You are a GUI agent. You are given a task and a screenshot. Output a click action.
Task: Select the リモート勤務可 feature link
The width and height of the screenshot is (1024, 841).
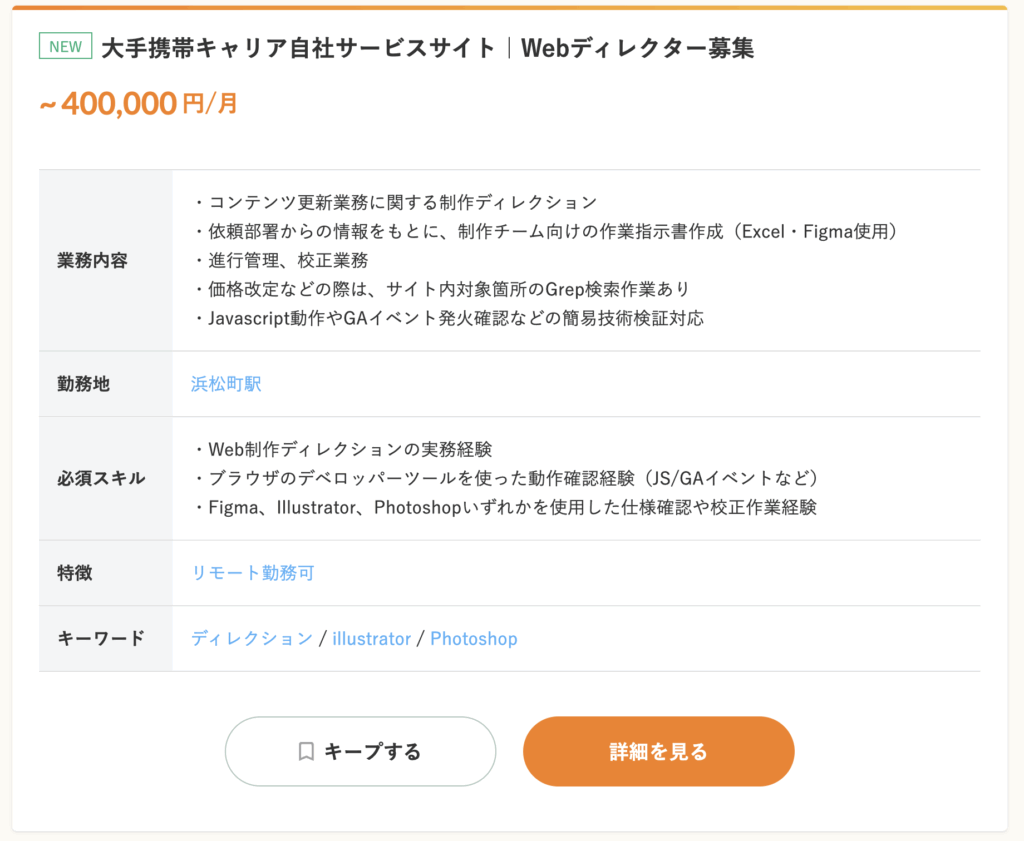pos(253,573)
